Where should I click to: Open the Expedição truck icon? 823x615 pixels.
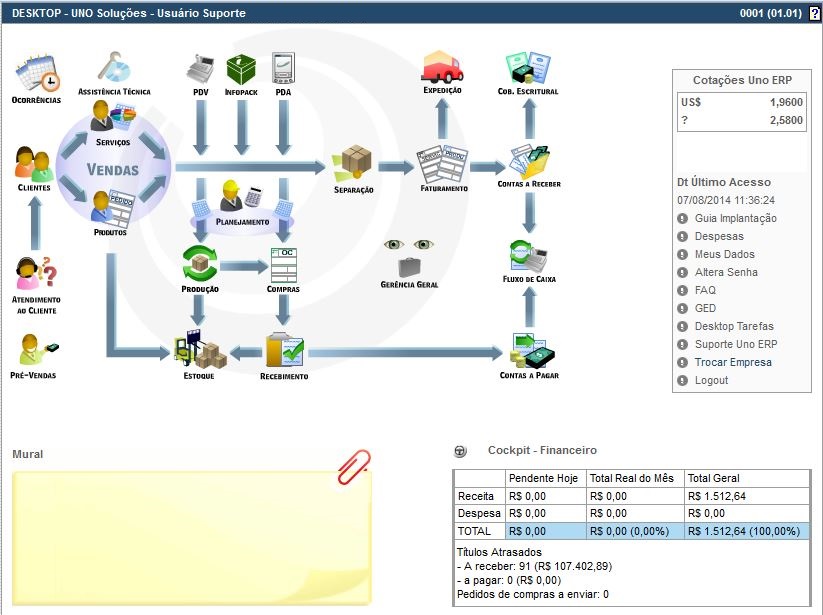coord(442,67)
